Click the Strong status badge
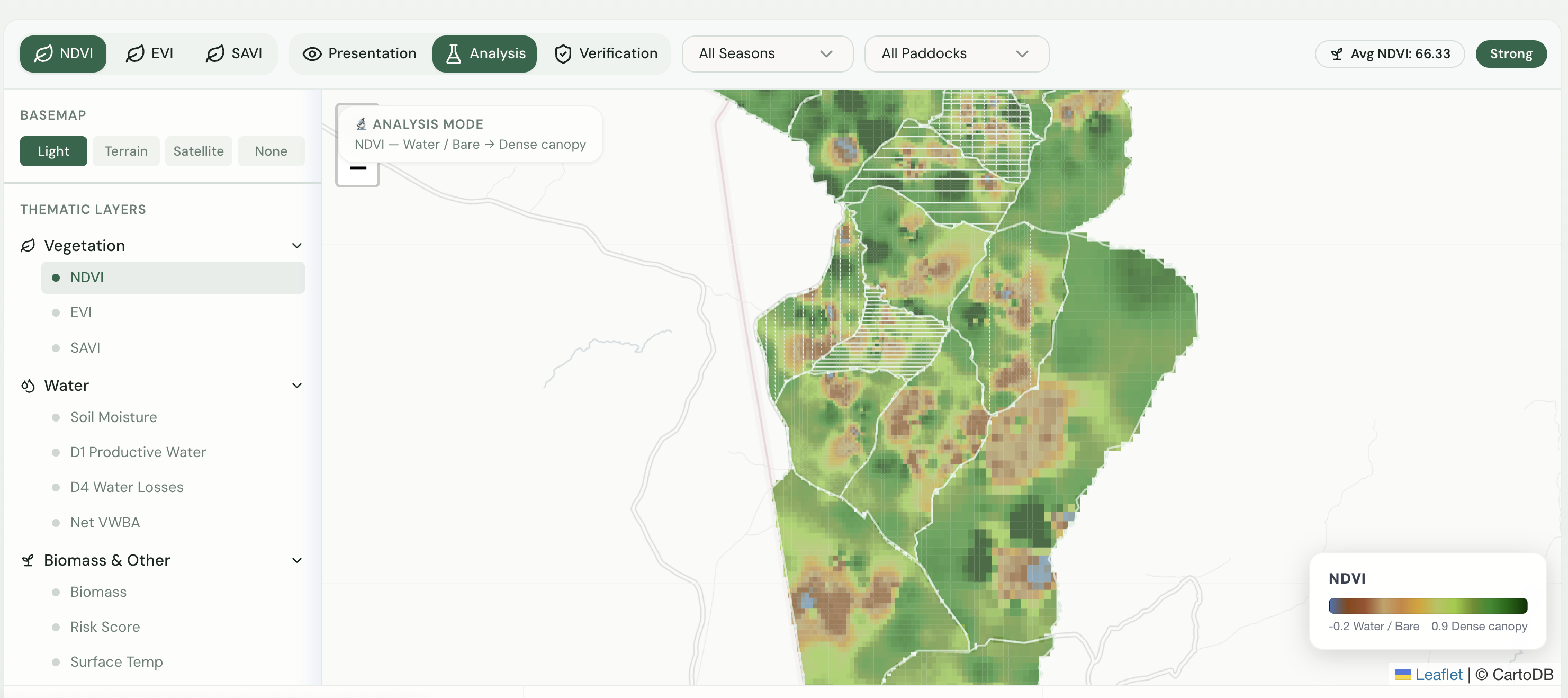1568x698 pixels. [x=1511, y=53]
